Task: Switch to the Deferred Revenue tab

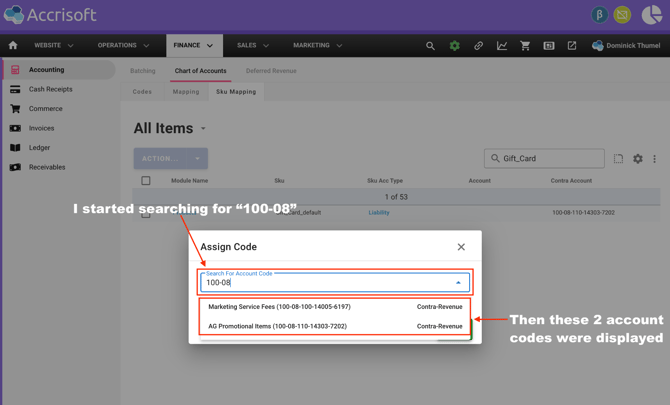Action: (x=271, y=71)
